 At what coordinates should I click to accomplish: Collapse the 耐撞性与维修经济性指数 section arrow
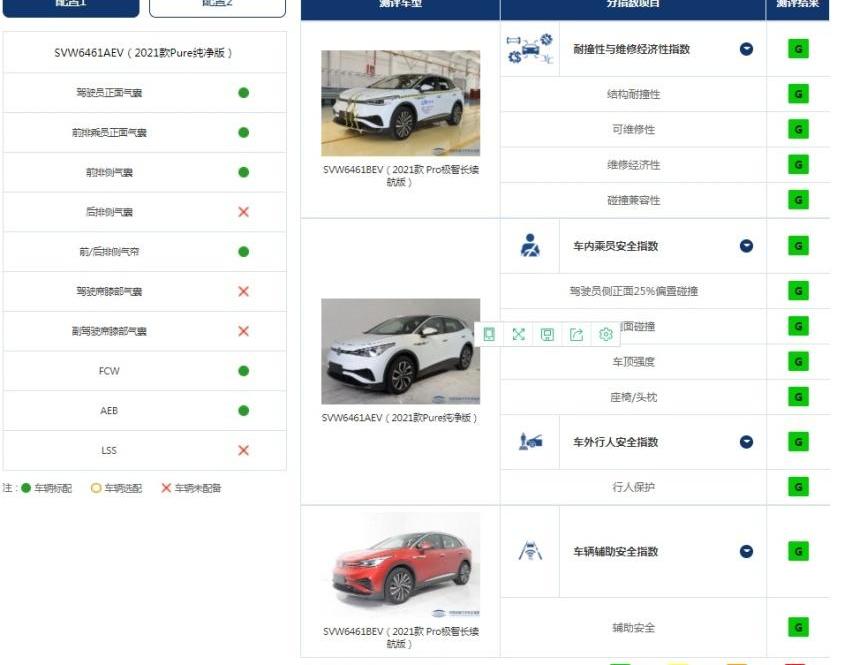747,49
